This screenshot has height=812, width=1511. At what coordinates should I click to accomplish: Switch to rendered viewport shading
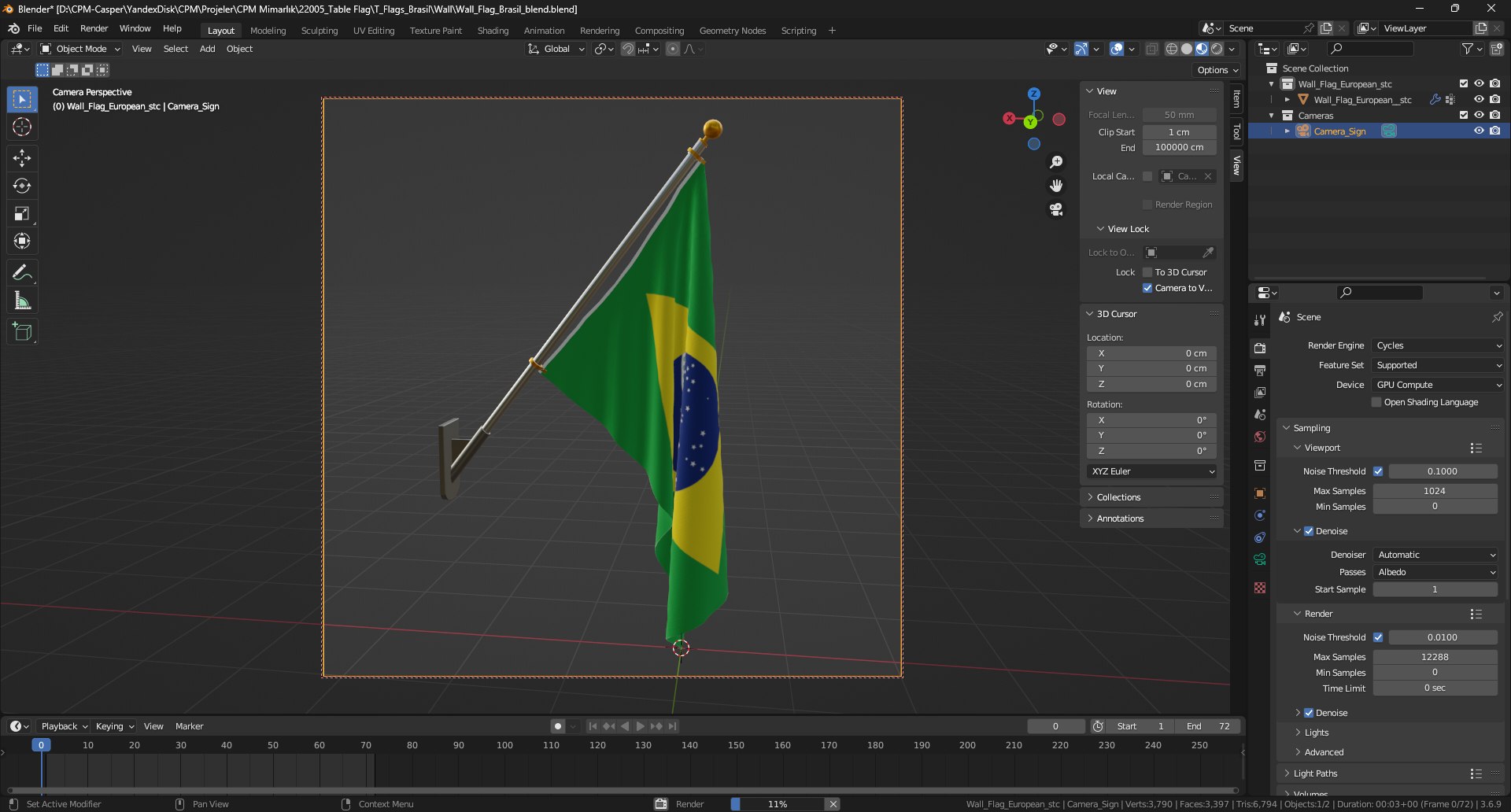(x=1217, y=49)
